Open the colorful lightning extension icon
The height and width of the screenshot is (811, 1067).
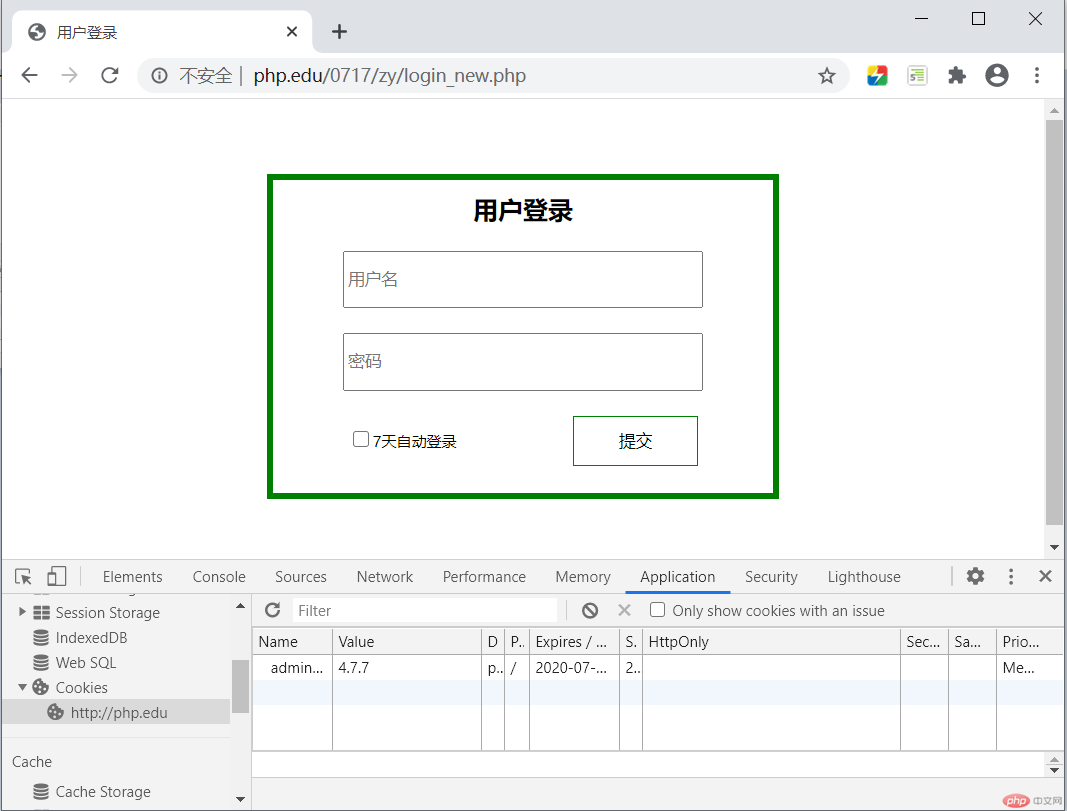pyautogui.click(x=877, y=76)
